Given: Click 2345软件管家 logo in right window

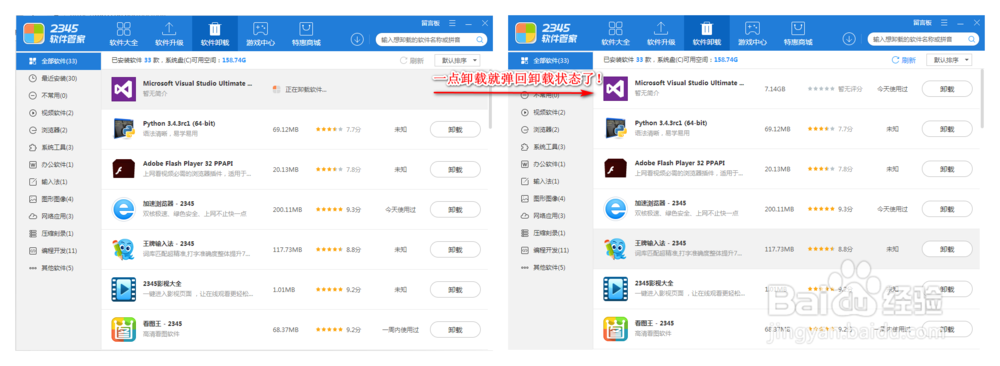Looking at the screenshot, I should [x=546, y=34].
